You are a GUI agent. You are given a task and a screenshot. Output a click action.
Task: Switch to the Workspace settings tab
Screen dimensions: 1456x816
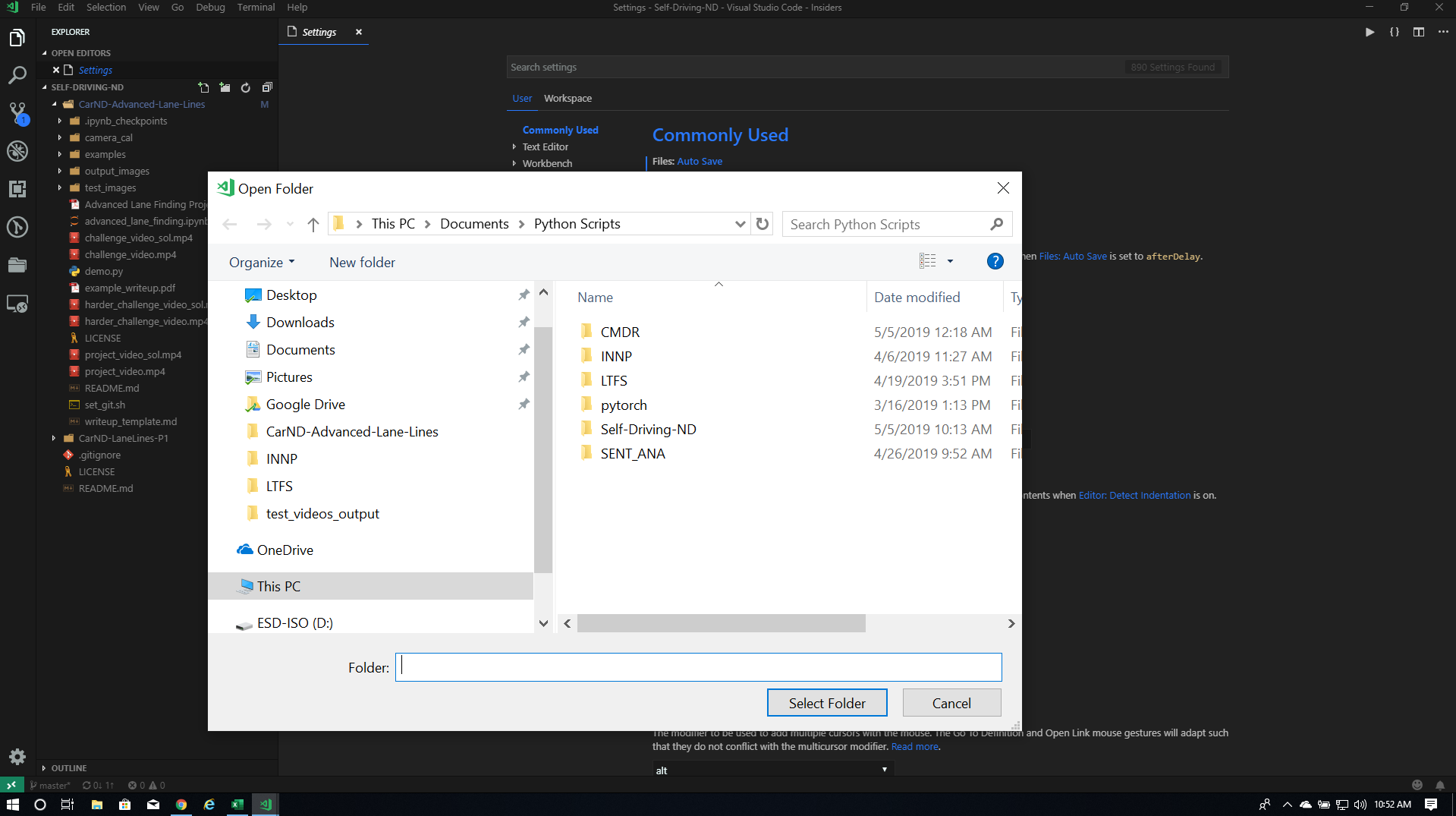pos(568,98)
